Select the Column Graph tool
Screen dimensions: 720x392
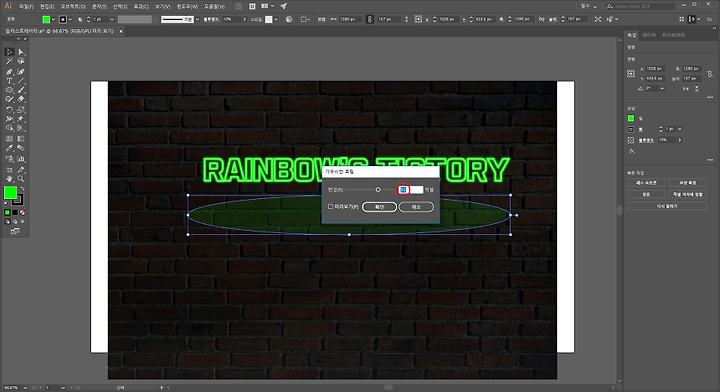coord(21,159)
